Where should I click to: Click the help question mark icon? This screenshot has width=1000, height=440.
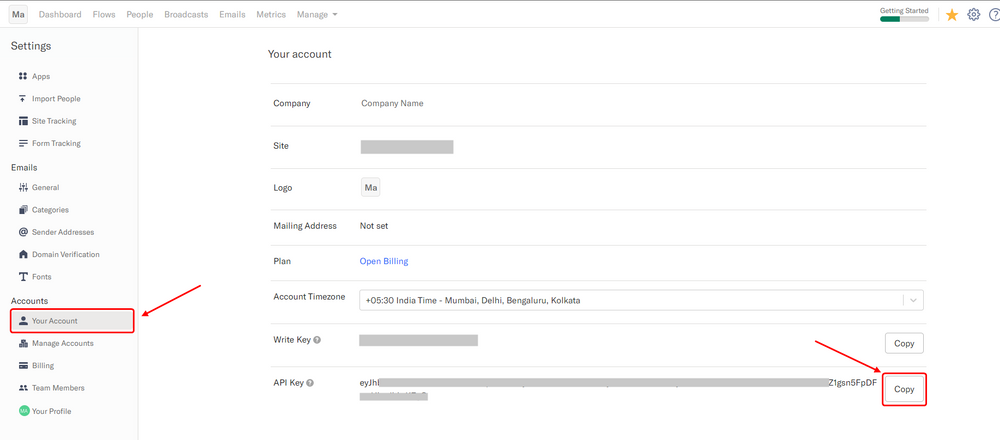coord(994,15)
